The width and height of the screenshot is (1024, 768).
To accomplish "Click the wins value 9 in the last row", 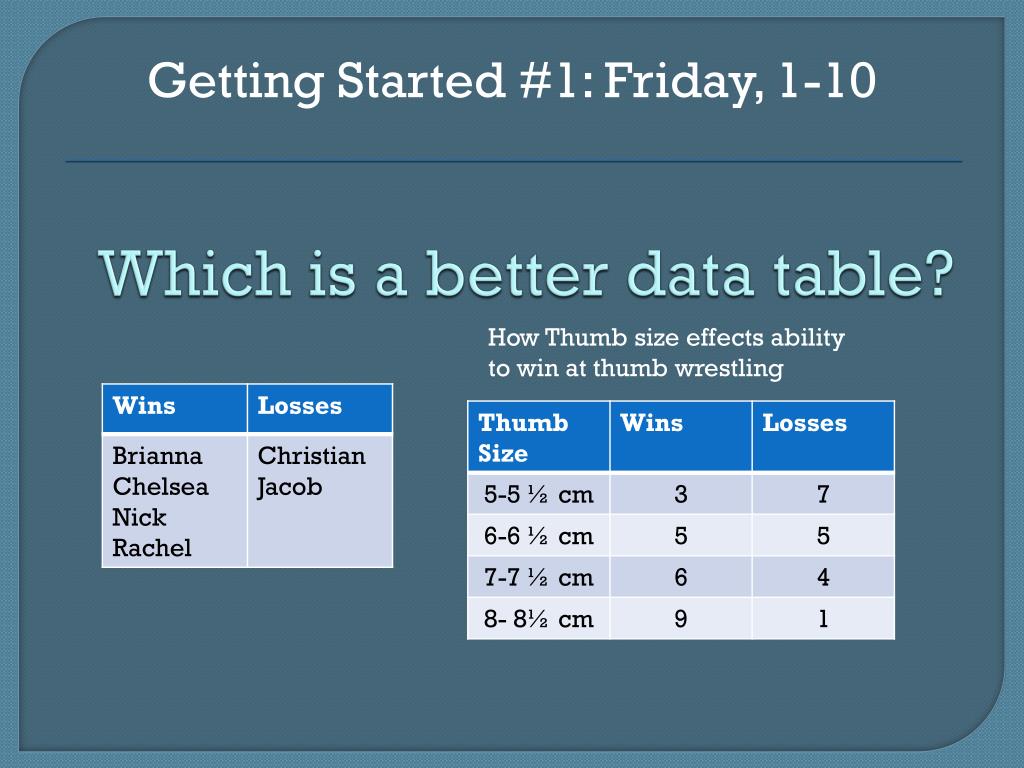I will pos(680,619).
